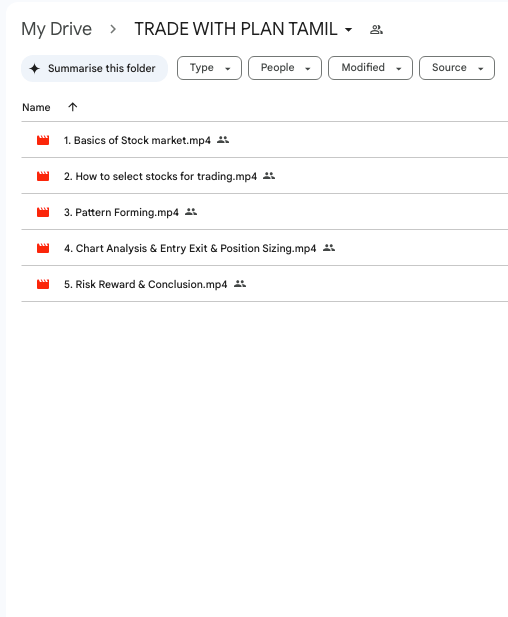Click the video icon for Basics of Stock market
This screenshot has width=508, height=617.
tap(43, 140)
